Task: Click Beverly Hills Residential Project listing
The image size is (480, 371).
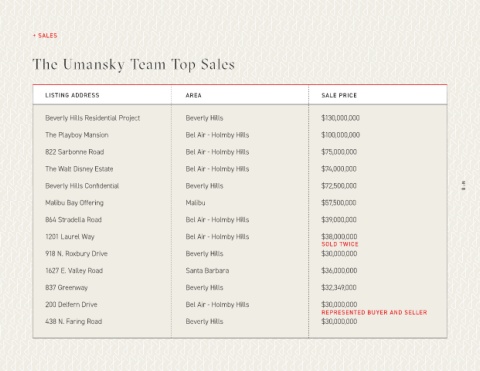Action: (93, 118)
